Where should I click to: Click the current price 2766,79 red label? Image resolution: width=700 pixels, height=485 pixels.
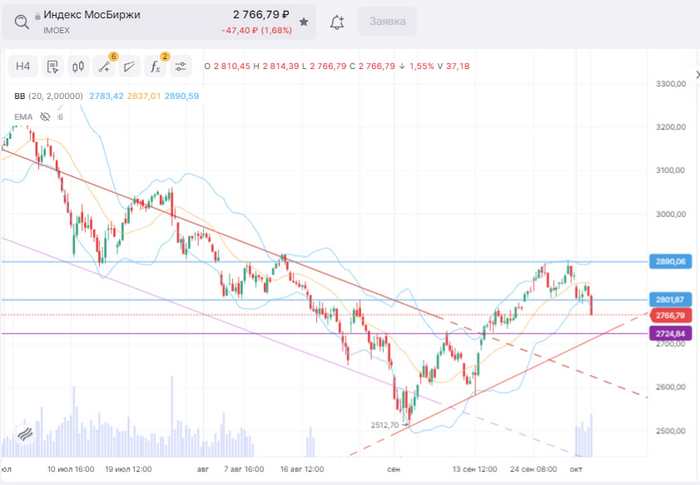click(x=672, y=315)
